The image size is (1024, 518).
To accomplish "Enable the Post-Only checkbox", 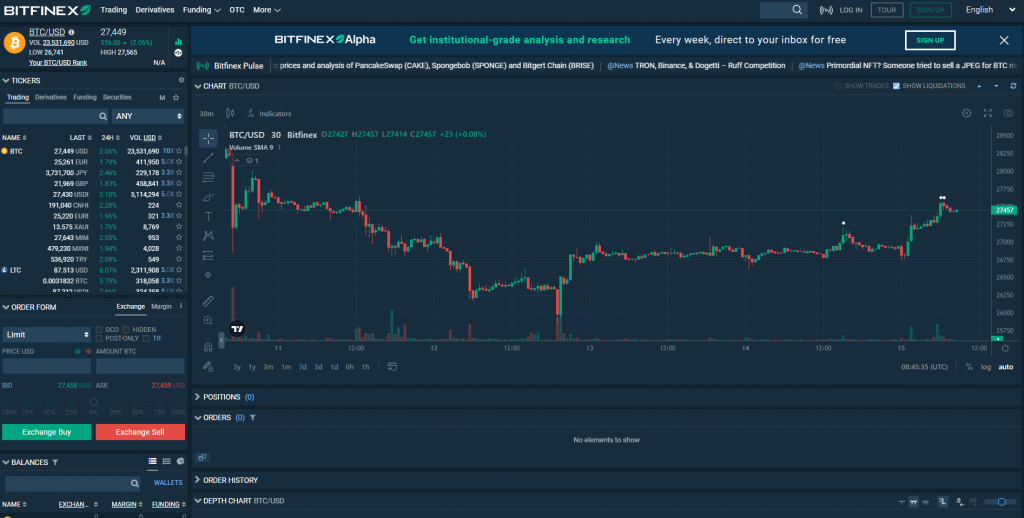I will pos(99,338).
